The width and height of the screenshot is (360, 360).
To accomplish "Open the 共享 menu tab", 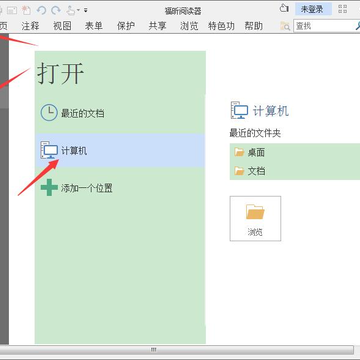I will click(x=157, y=26).
